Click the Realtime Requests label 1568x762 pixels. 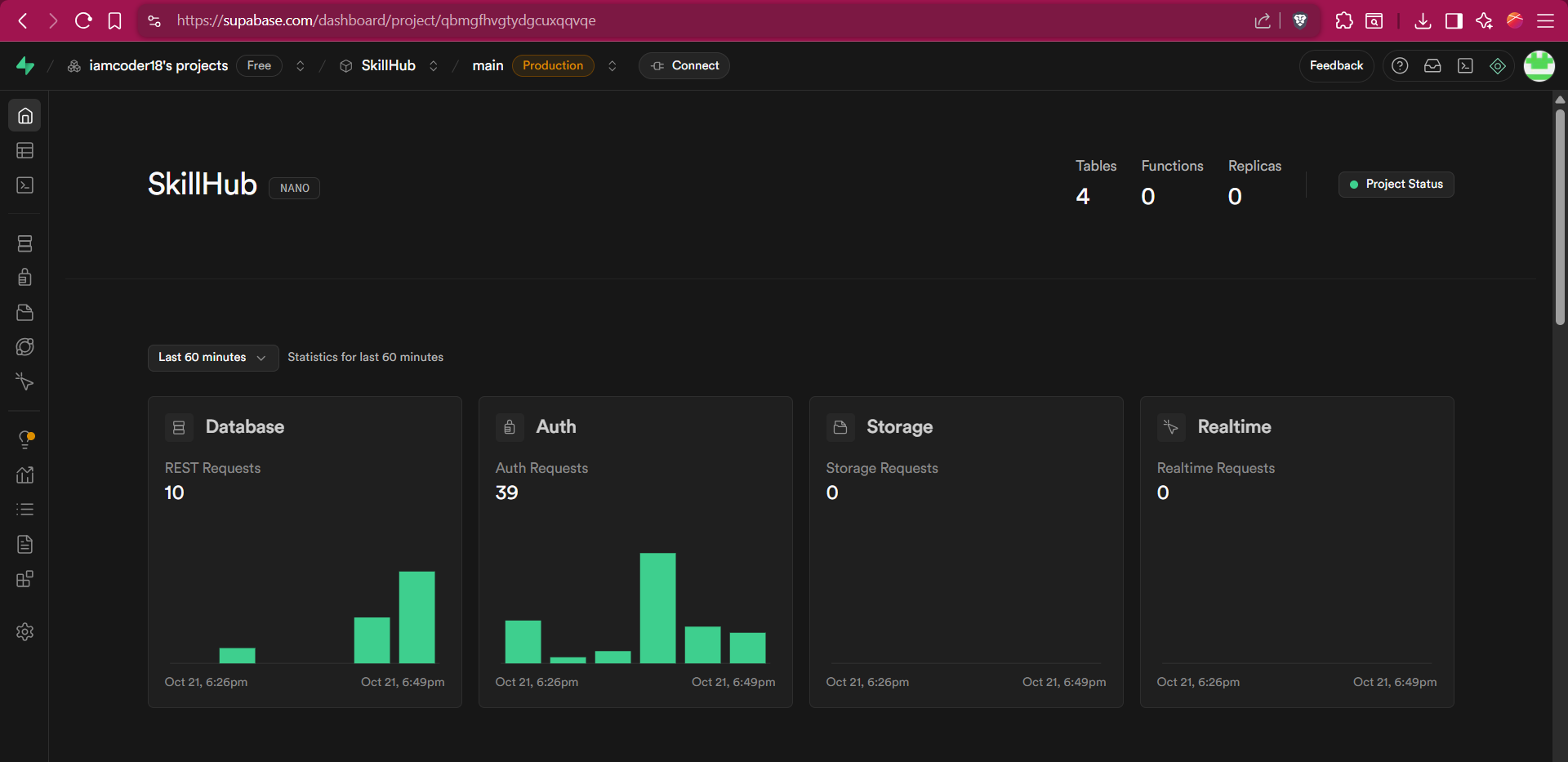(x=1216, y=468)
